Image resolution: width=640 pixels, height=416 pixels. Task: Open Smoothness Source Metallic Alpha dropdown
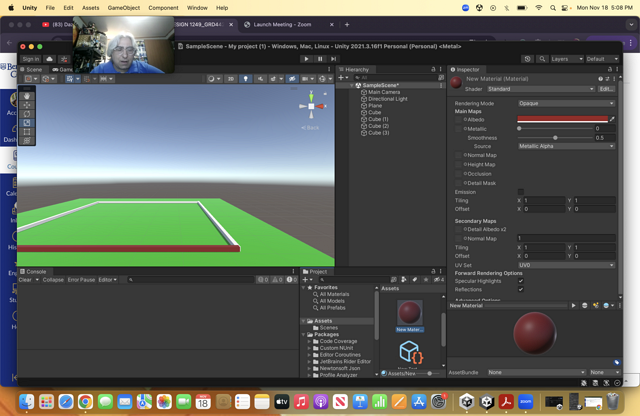point(566,146)
